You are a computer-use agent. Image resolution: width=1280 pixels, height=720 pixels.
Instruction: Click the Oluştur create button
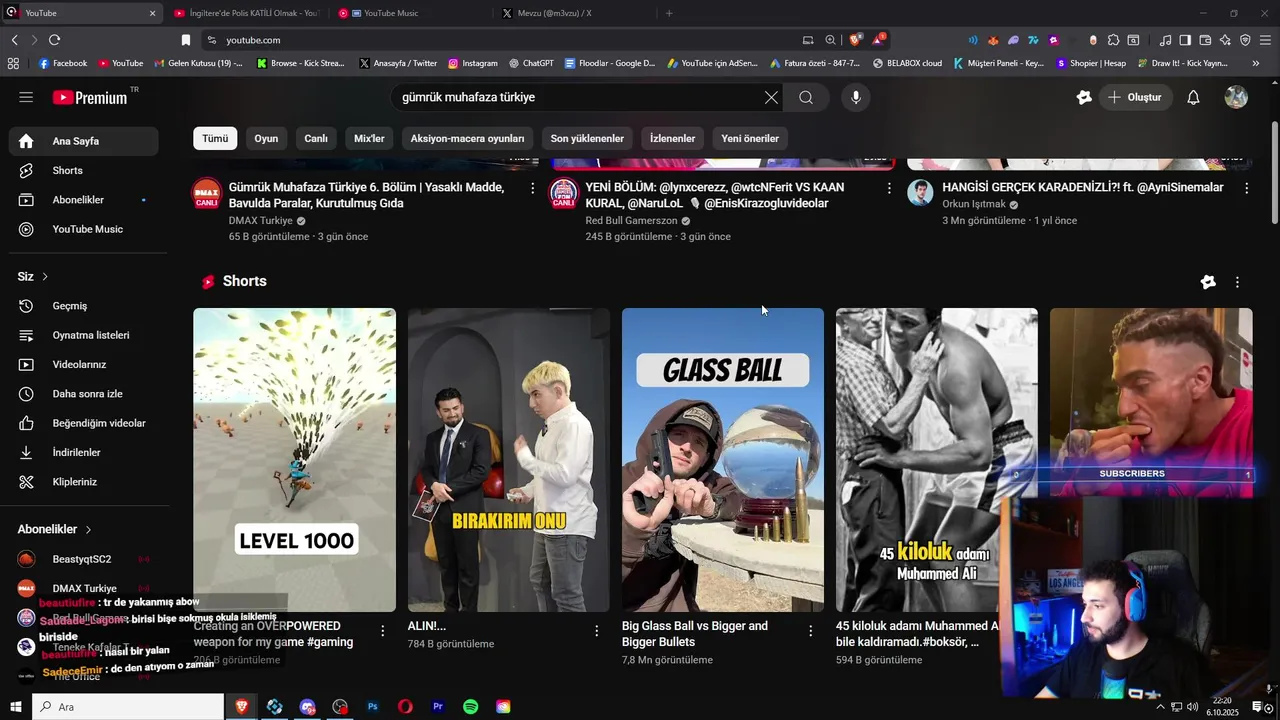tap(1135, 97)
